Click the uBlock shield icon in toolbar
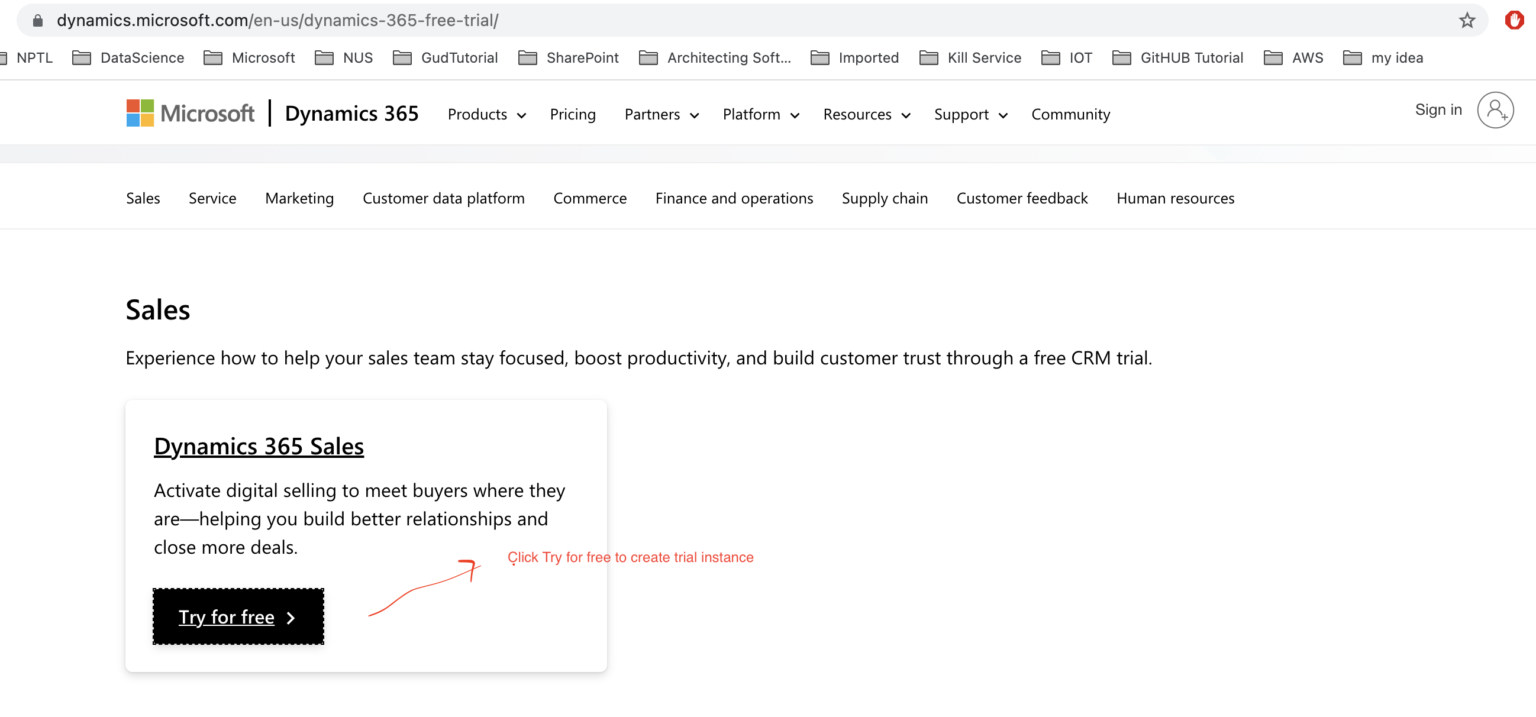The width and height of the screenshot is (1536, 717). click(x=1513, y=19)
